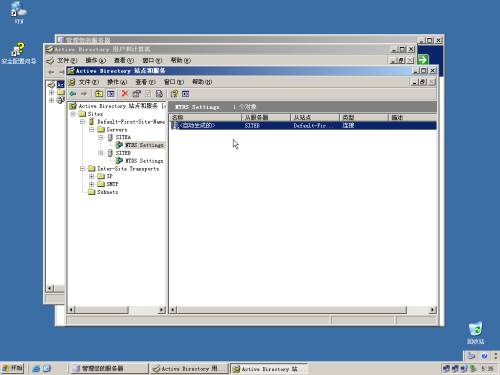Switch to 管理您的服务器 taskbar button
Viewport: 500px width, 375px height.
110,368
